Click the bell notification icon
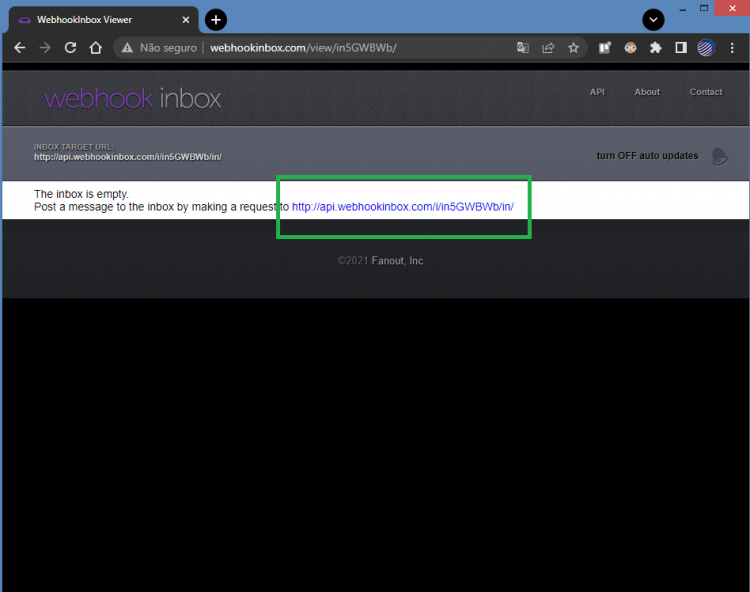Viewport: 750px width, 592px height. 719,156
